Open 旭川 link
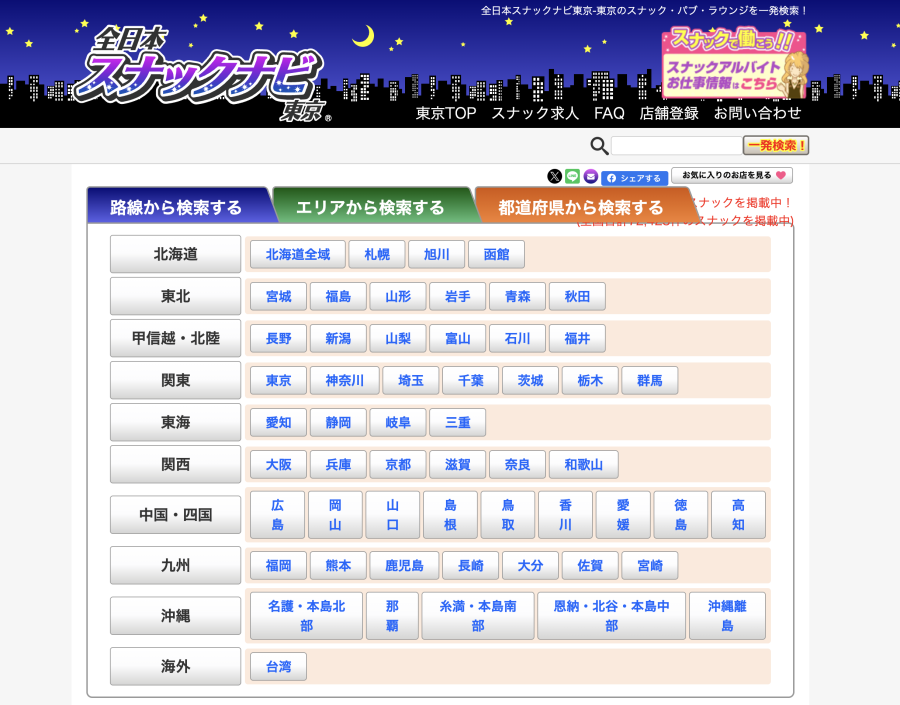Image resolution: width=900 pixels, height=705 pixels. click(437, 254)
